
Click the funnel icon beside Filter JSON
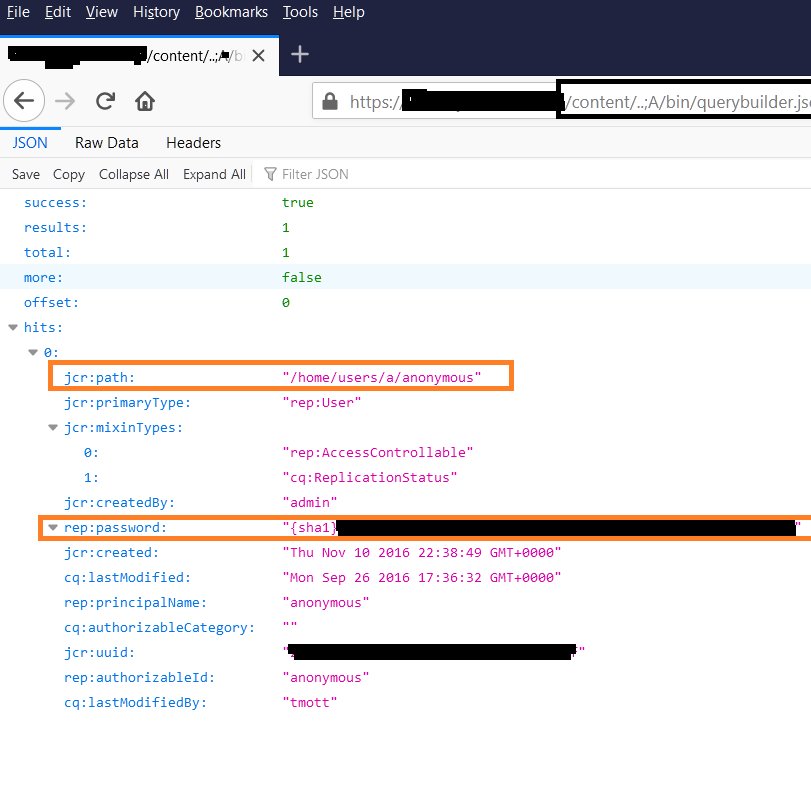click(x=270, y=174)
